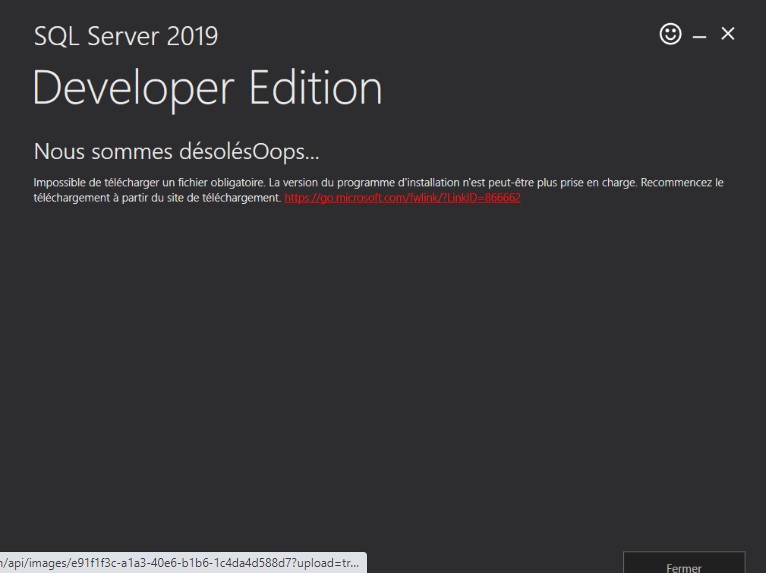Close the SQL Server 2019 installer
This screenshot has width=766, height=573.
728,34
